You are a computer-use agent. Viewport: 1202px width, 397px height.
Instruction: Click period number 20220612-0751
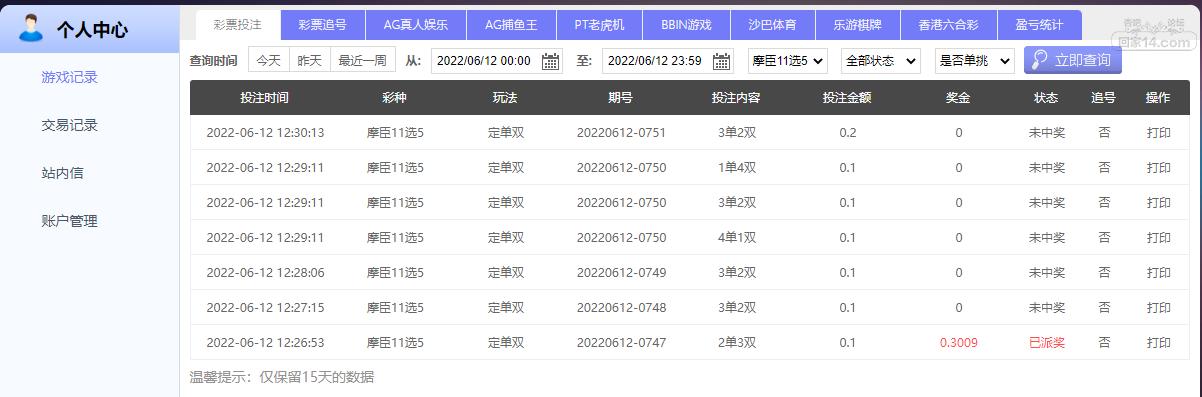tap(621, 132)
